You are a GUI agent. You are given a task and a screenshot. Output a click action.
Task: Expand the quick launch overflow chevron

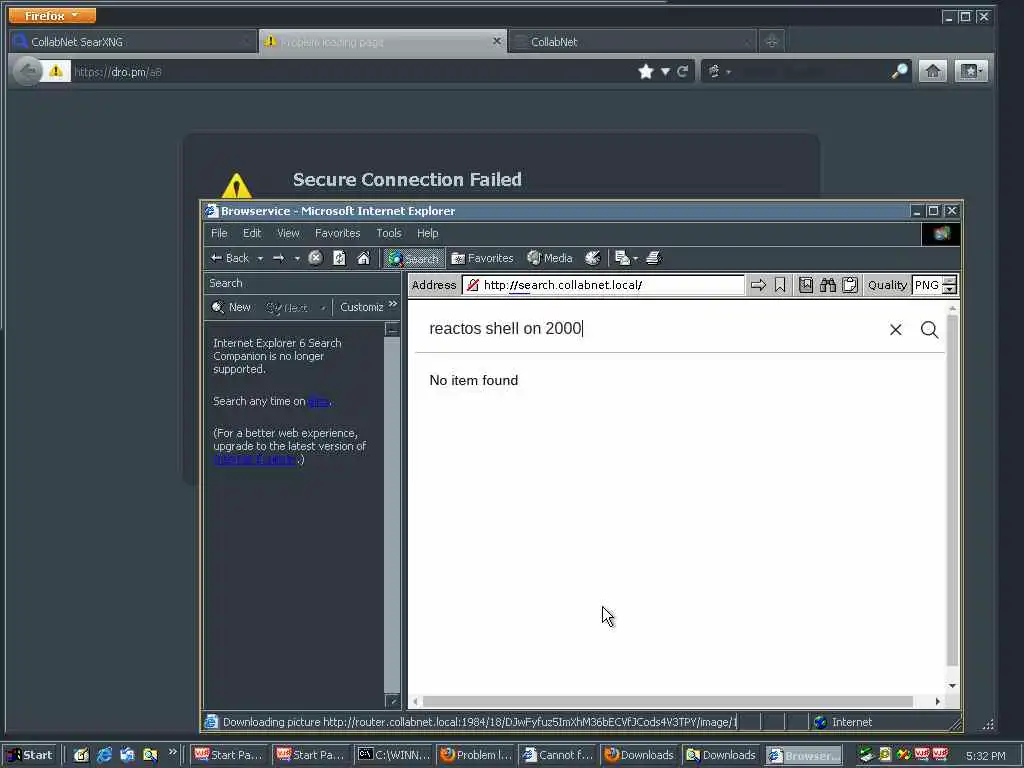[172, 752]
